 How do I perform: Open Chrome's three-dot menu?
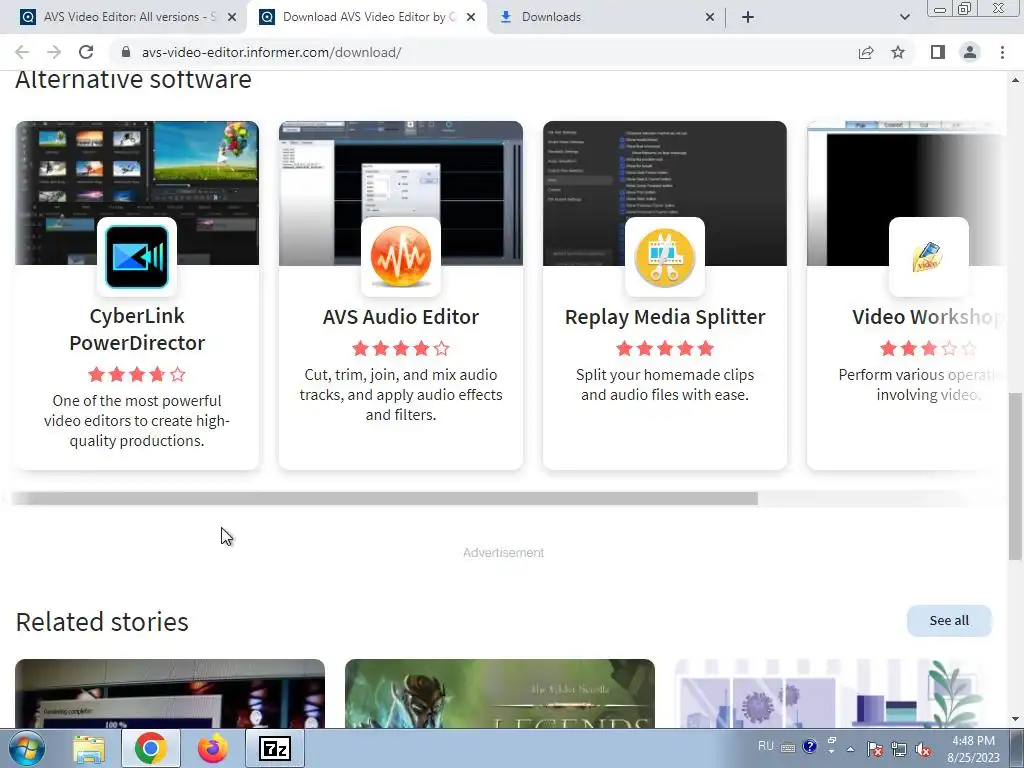pyautogui.click(x=1002, y=52)
